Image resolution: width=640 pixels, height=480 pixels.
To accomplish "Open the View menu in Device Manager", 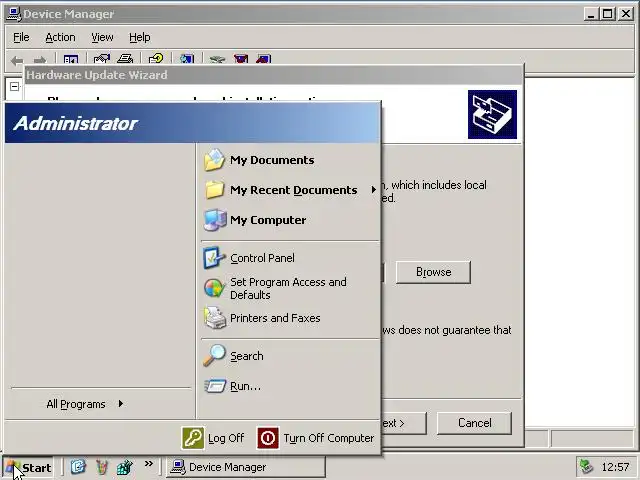I will [102, 37].
